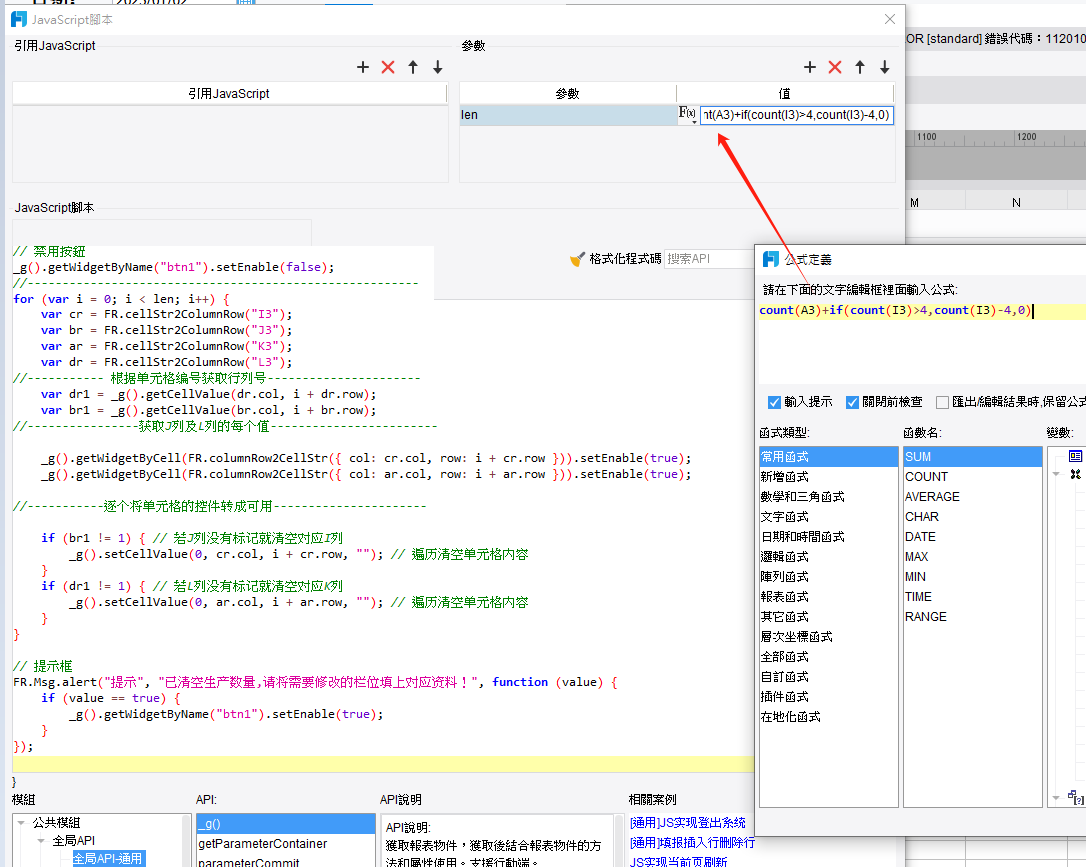
Task: Move the referenced JavaScript entry up
Action: [x=413, y=67]
